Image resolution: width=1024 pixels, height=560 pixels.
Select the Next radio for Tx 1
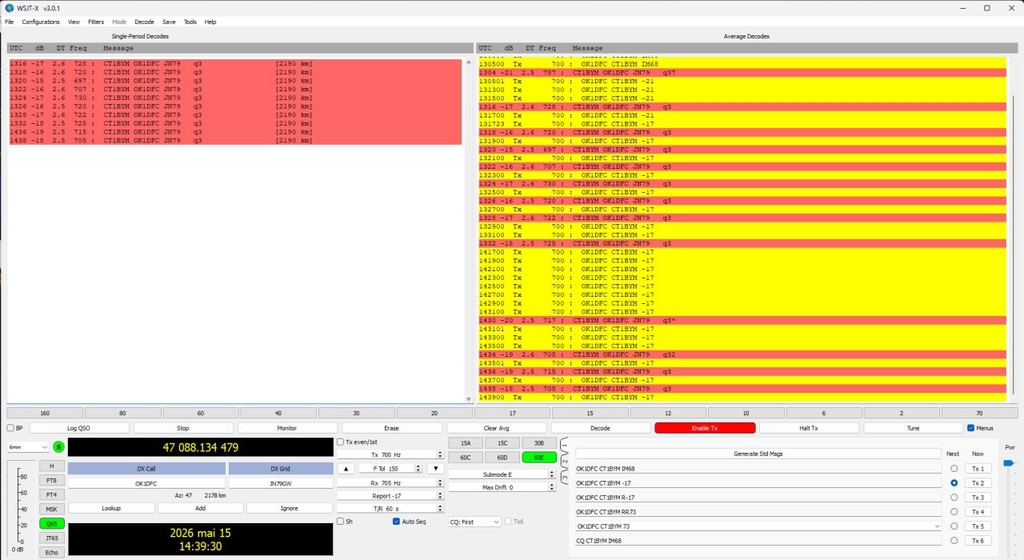pos(954,469)
